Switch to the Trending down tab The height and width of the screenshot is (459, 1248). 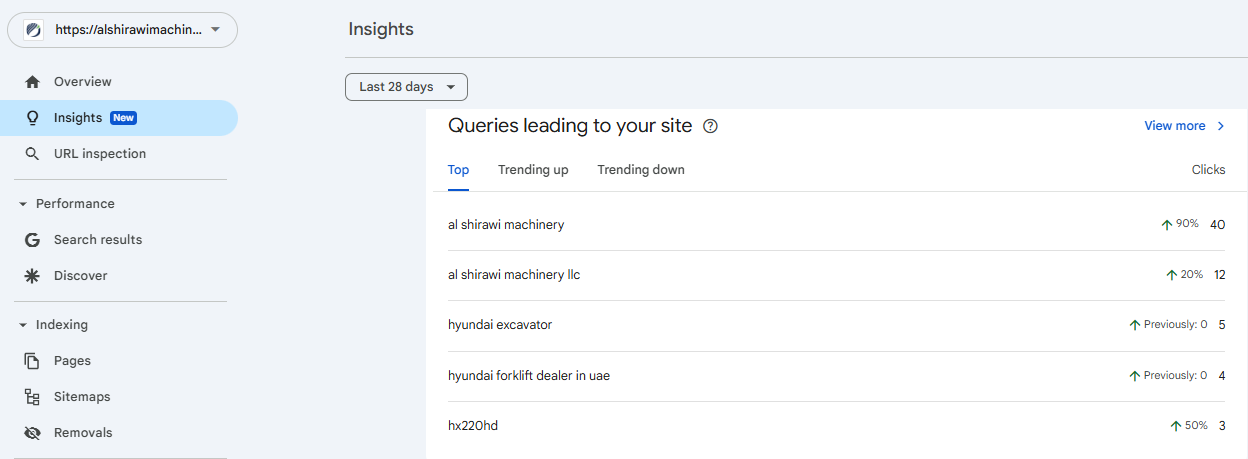(x=641, y=170)
